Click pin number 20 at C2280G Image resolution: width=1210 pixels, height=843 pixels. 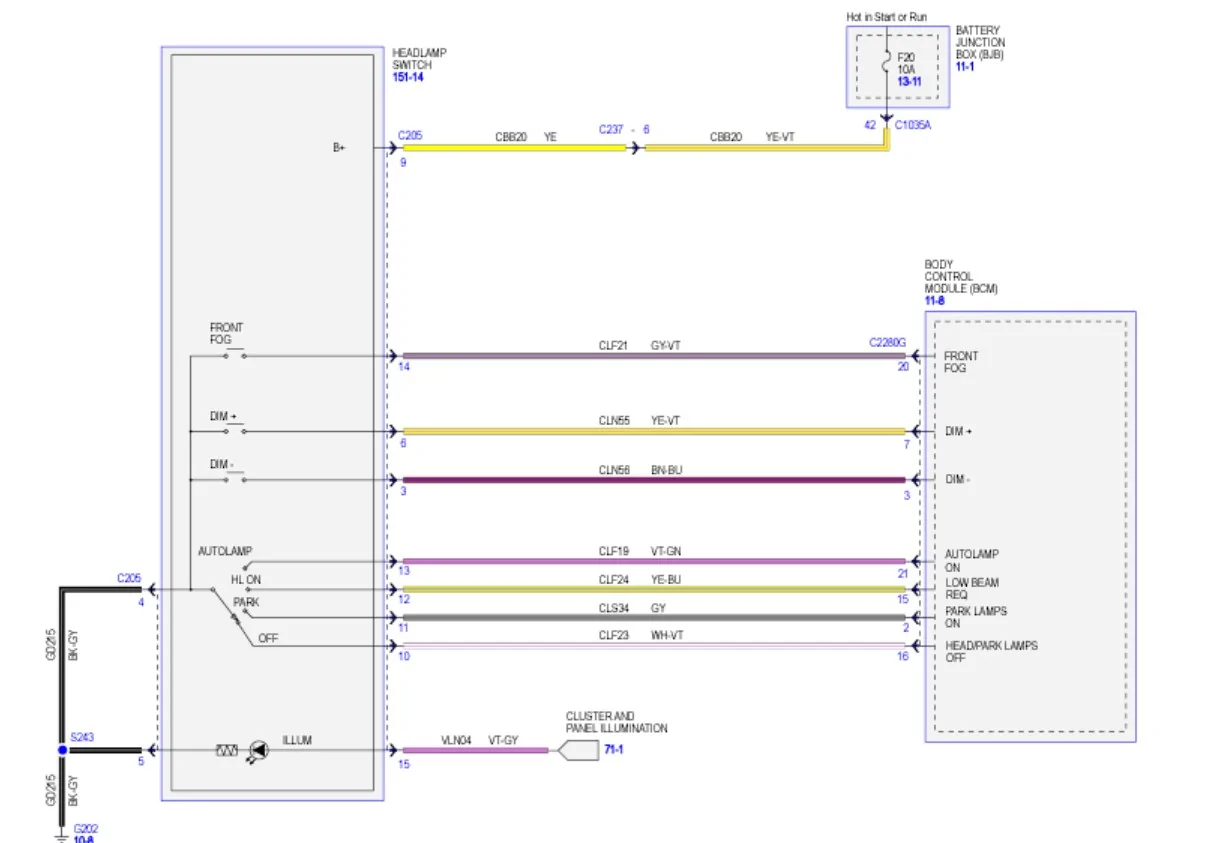point(903,367)
